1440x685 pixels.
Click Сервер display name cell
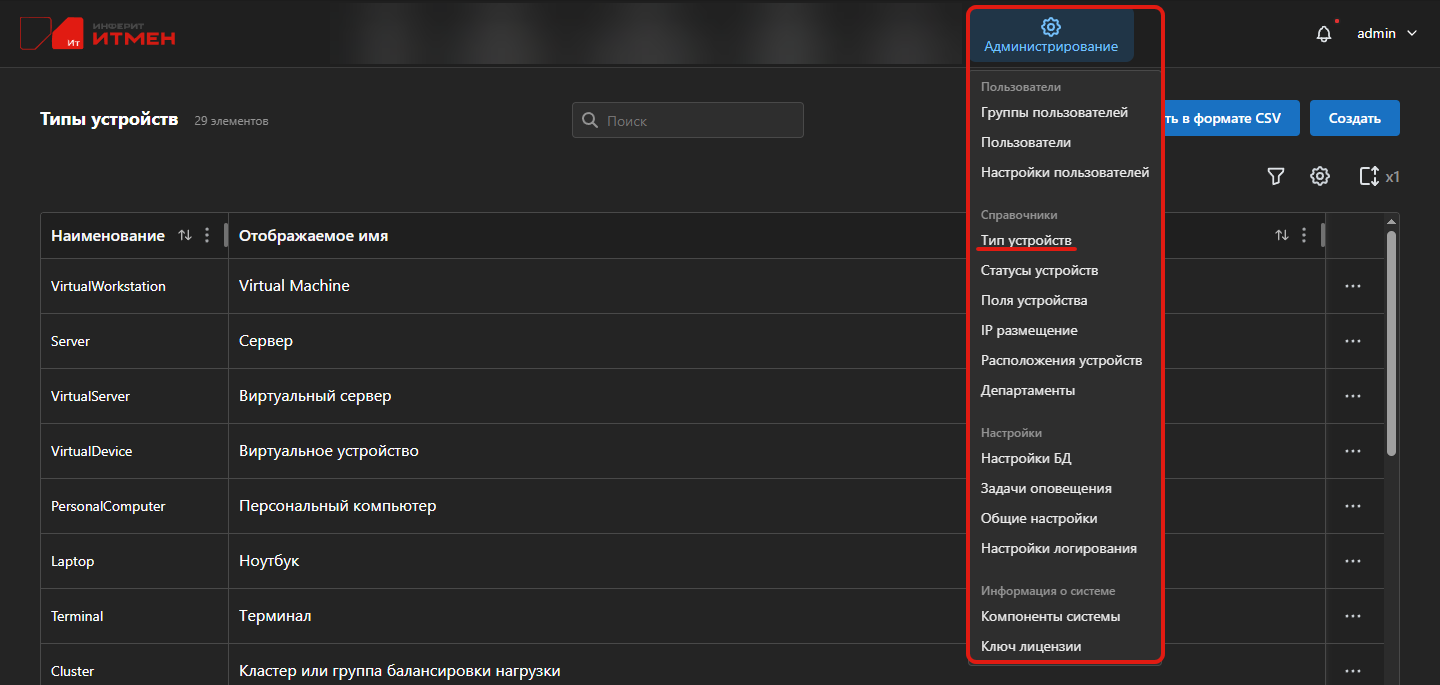pos(266,341)
